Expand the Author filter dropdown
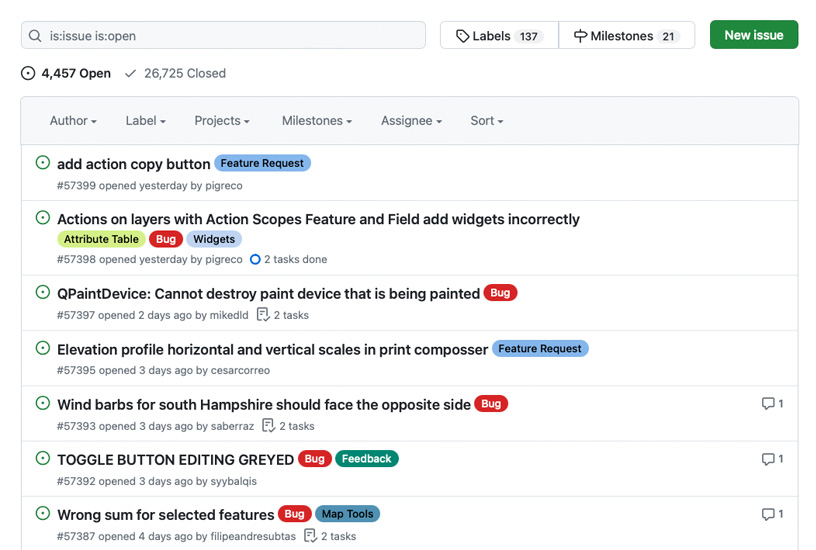Screen dimensions: 816x550 pyautogui.click(x=73, y=121)
